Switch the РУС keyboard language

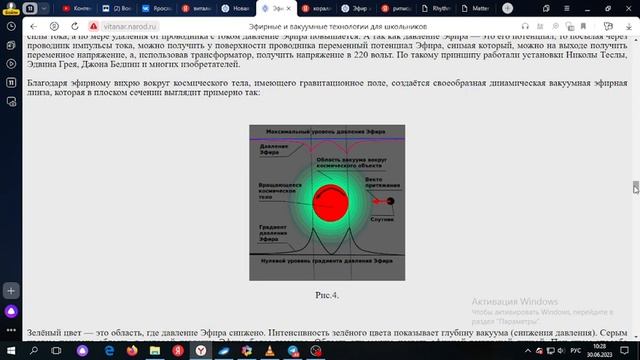576,351
